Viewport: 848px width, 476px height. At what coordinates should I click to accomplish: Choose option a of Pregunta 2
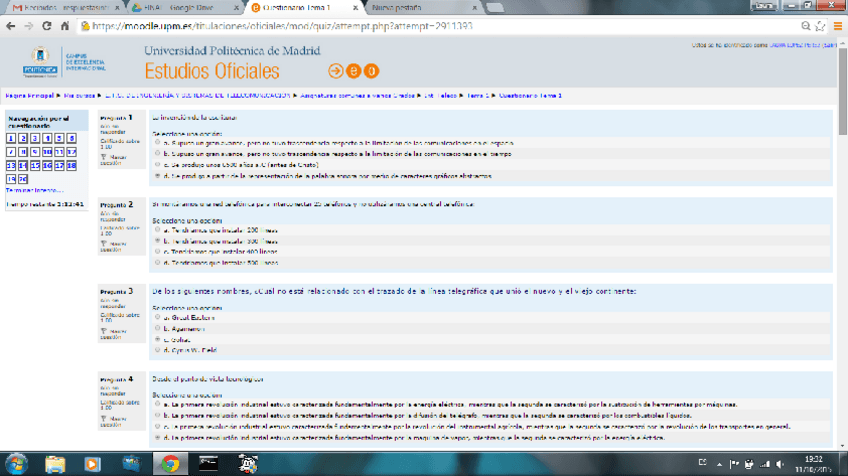click(158, 230)
